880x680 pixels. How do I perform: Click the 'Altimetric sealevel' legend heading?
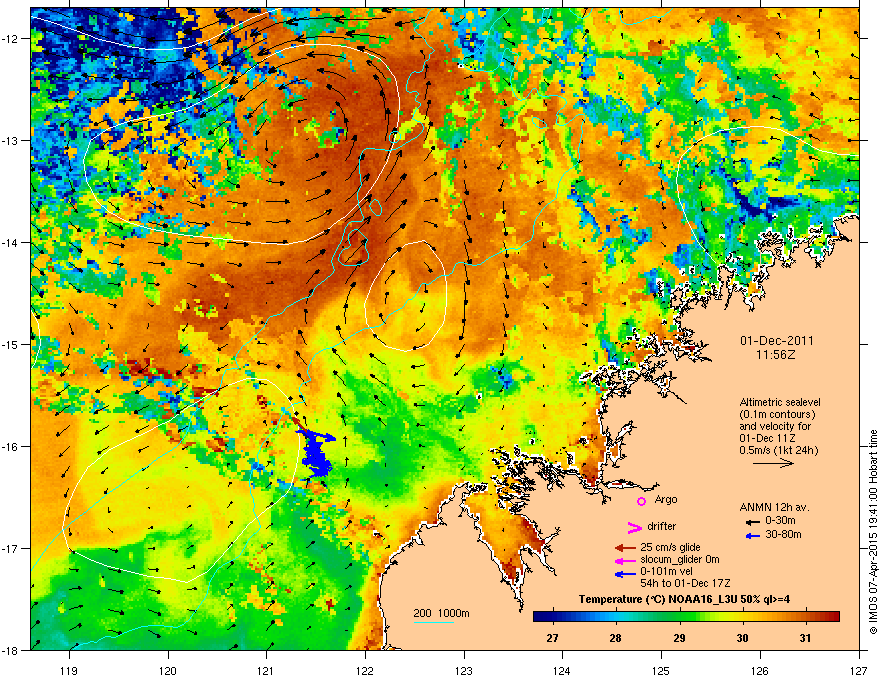coord(780,402)
